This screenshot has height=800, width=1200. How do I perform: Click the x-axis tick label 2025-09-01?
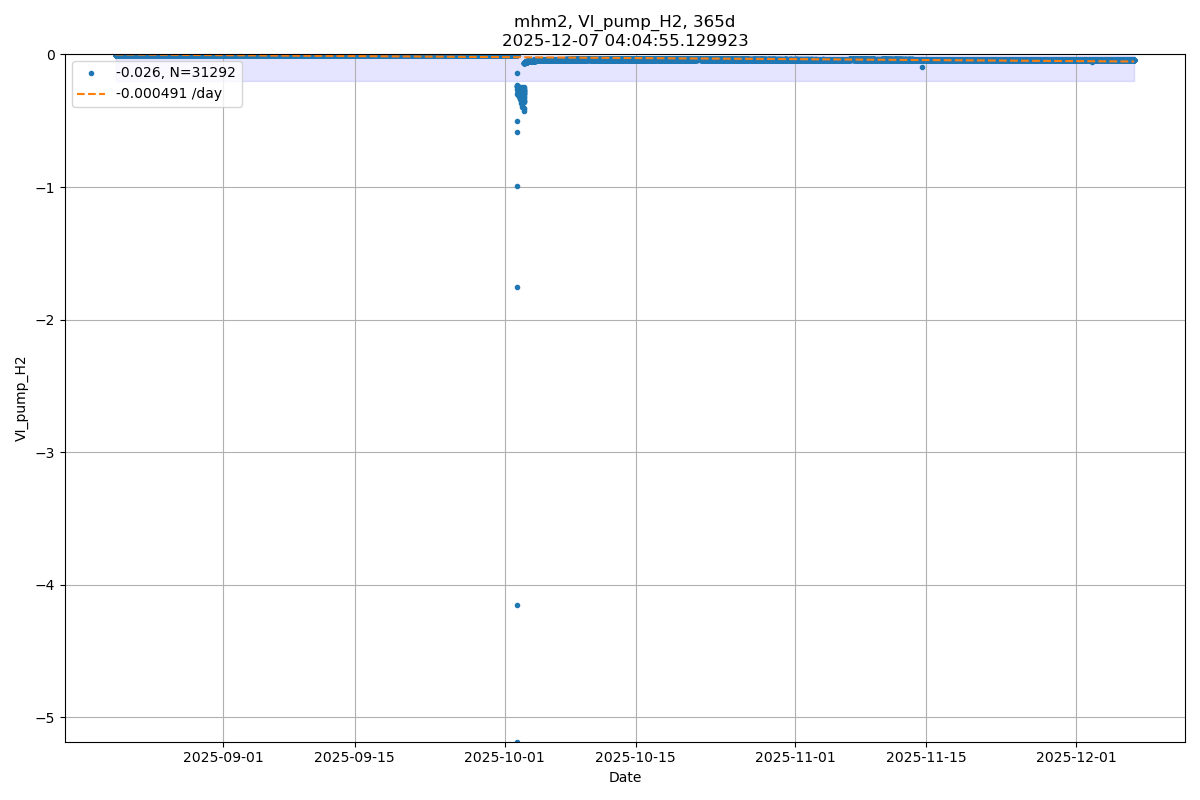click(223, 757)
